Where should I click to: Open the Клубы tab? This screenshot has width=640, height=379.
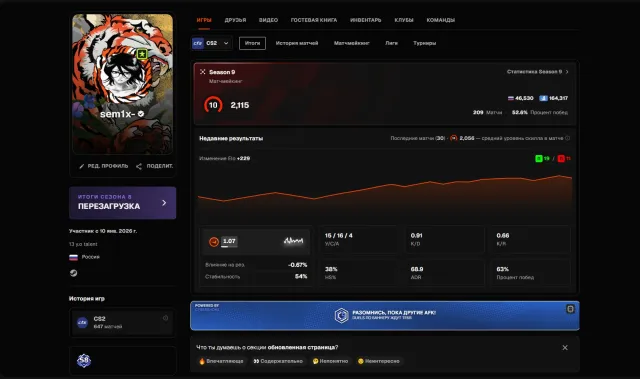404,20
